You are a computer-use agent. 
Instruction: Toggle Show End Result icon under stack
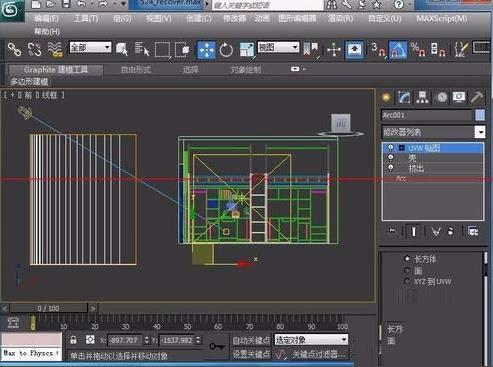[414, 231]
